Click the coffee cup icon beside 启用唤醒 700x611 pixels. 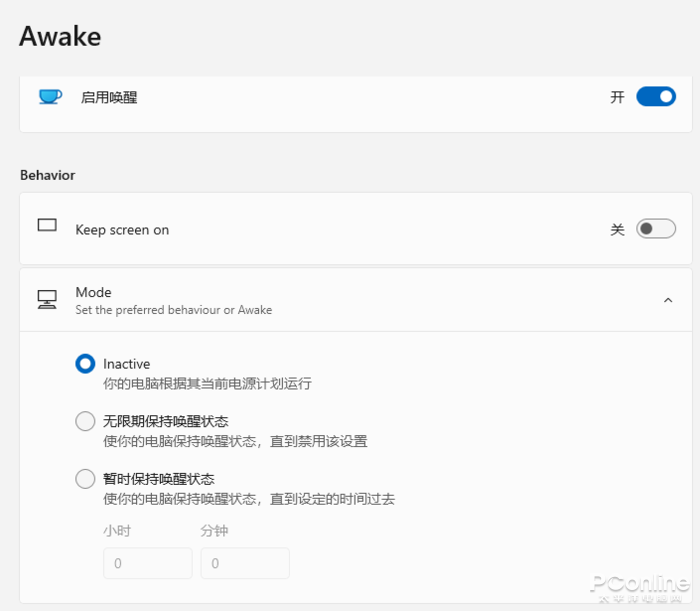tap(50, 97)
